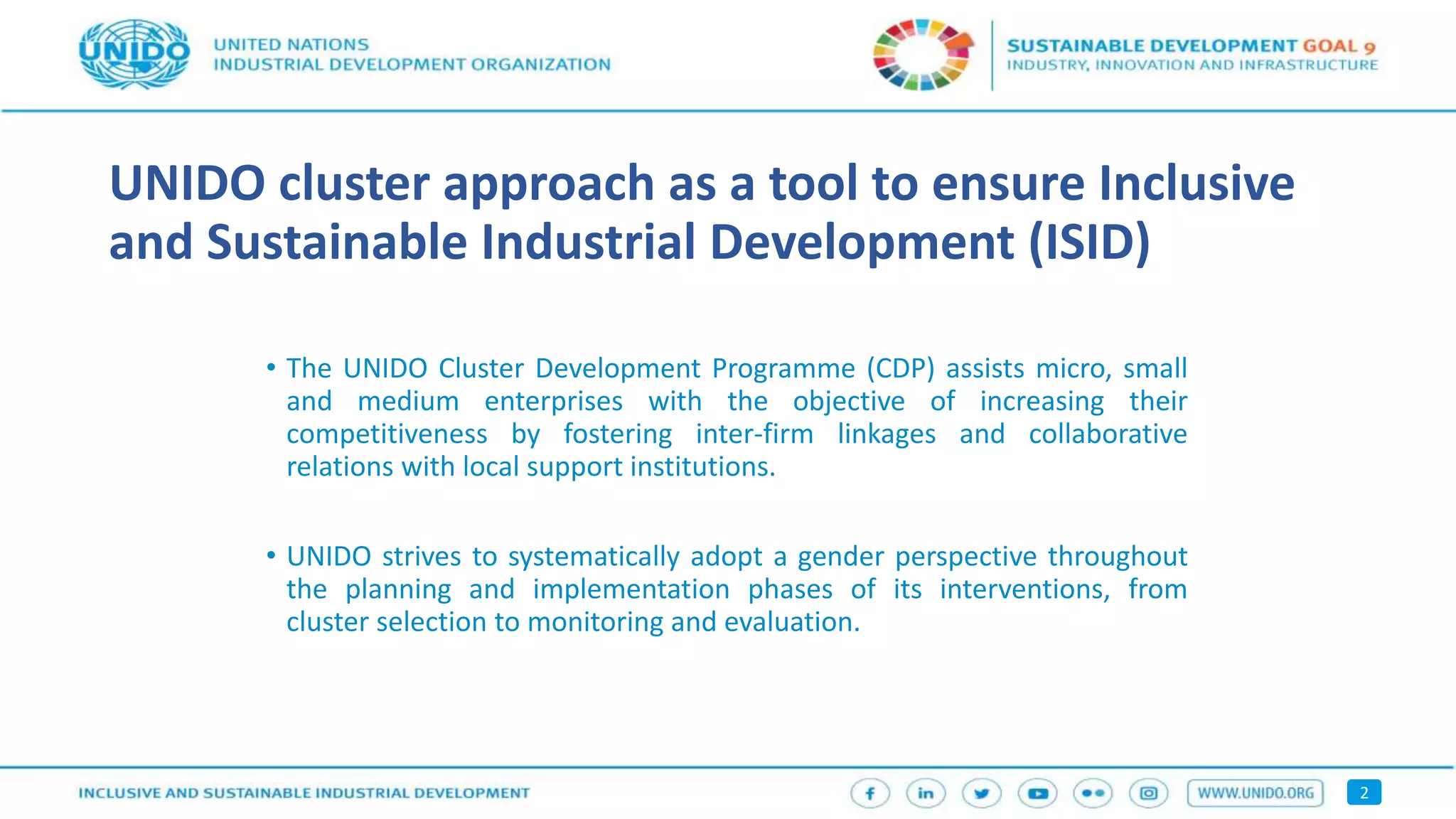Click the UNIDO globe logo
Image resolution: width=1456 pixels, height=819 pixels.
(x=134, y=54)
